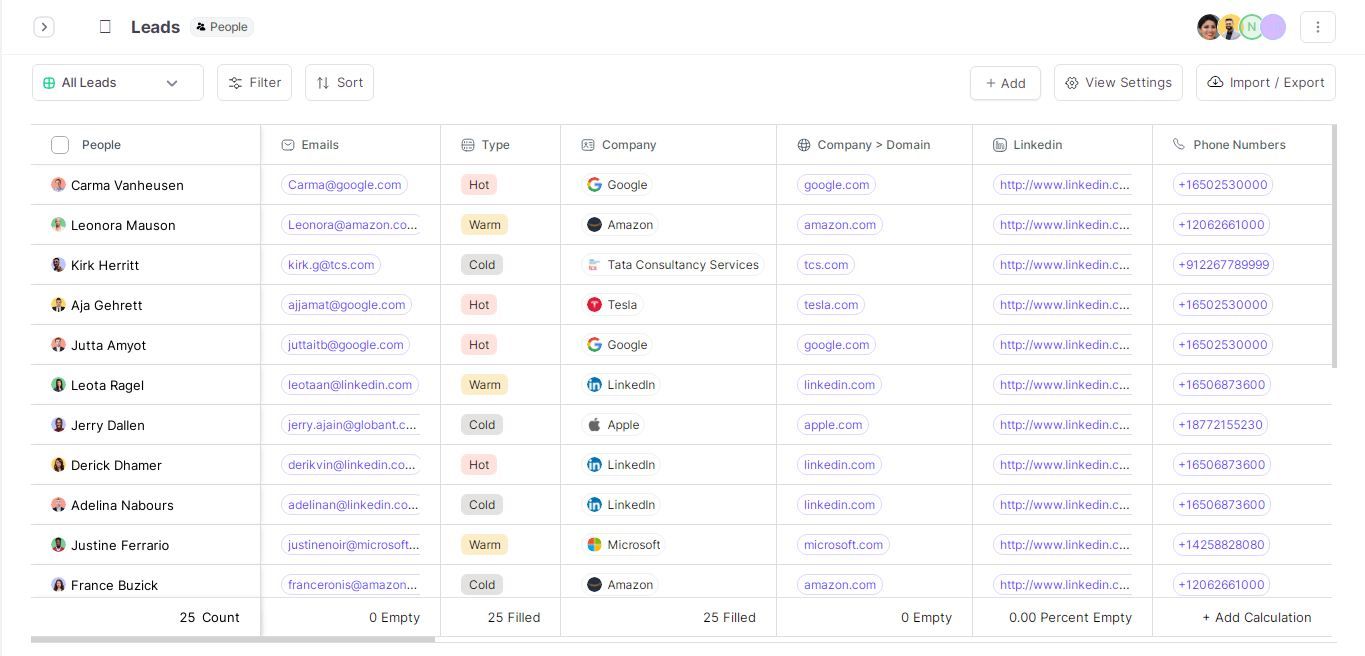Click the People tag beside the Leads title

[222, 27]
